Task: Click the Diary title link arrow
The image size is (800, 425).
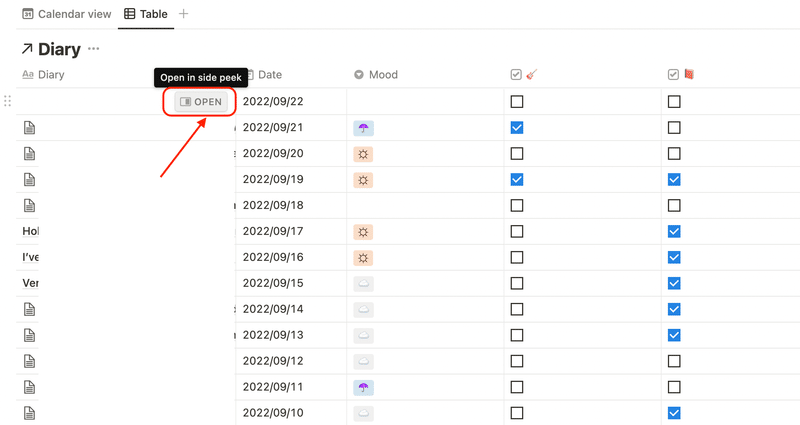Action: (27, 49)
